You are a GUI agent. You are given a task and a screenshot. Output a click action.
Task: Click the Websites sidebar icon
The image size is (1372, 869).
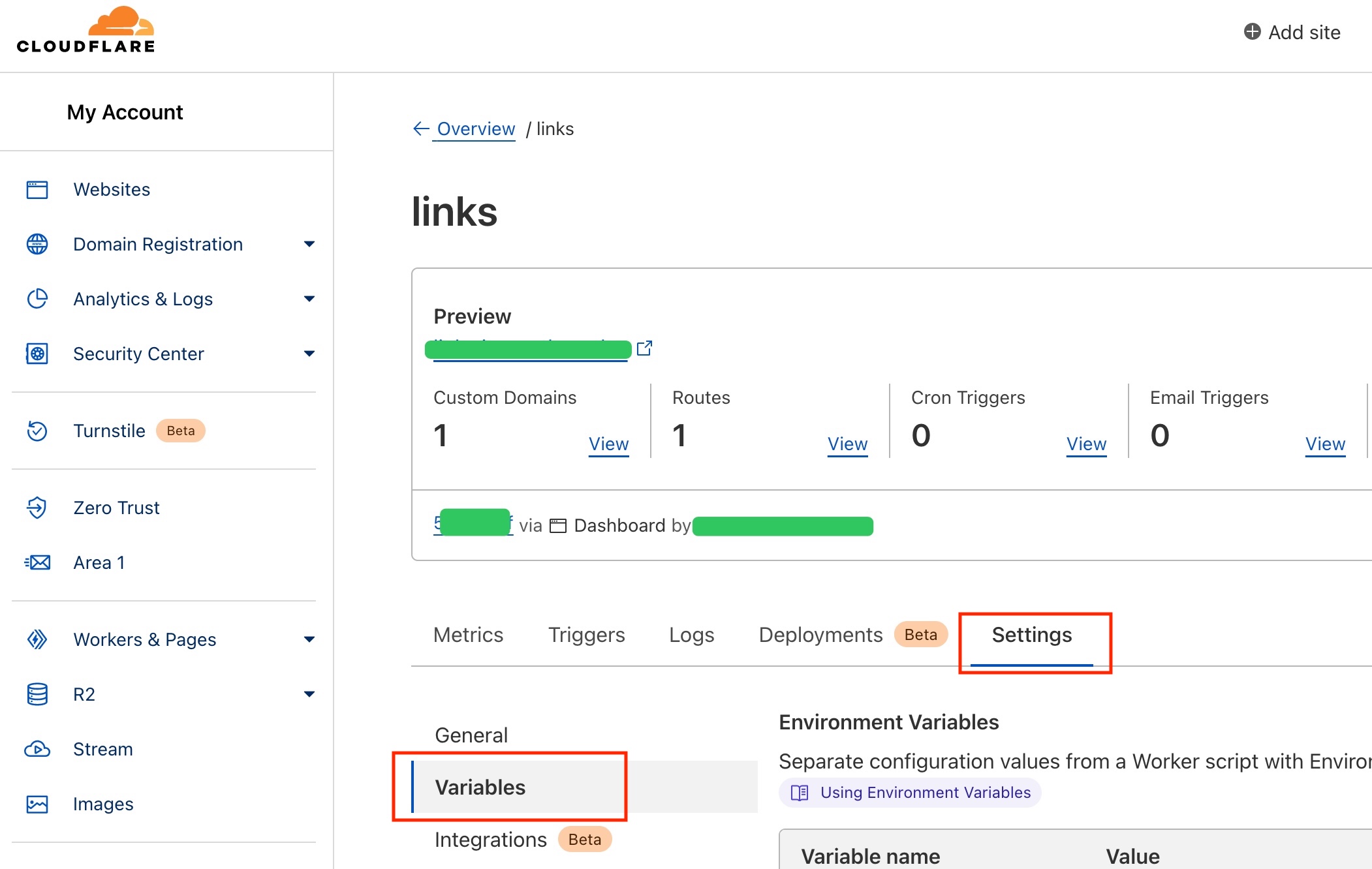click(x=37, y=189)
